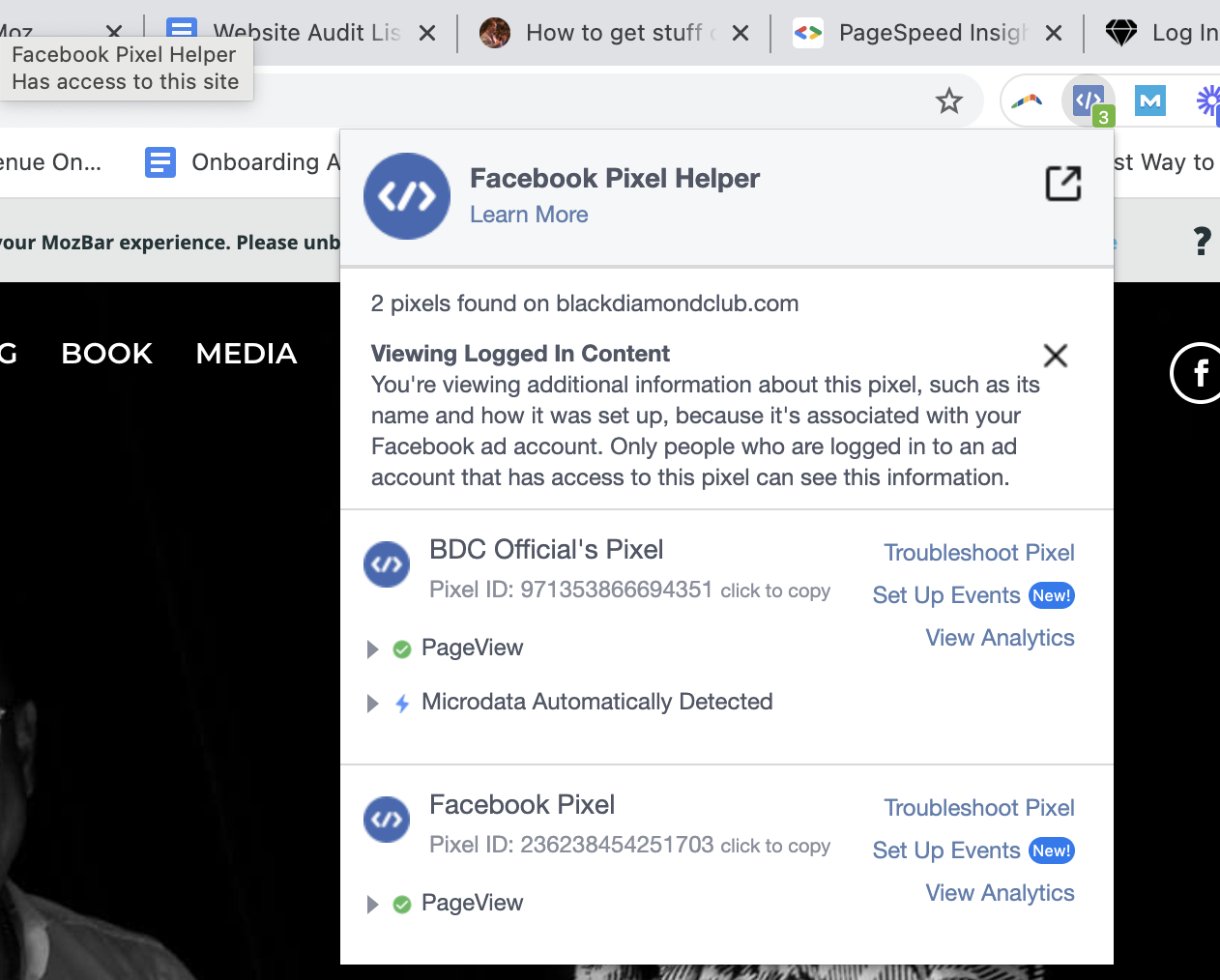The image size is (1220, 980).
Task: Switch to the PageSpeed Insights tab
Action: pyautogui.click(x=926, y=33)
